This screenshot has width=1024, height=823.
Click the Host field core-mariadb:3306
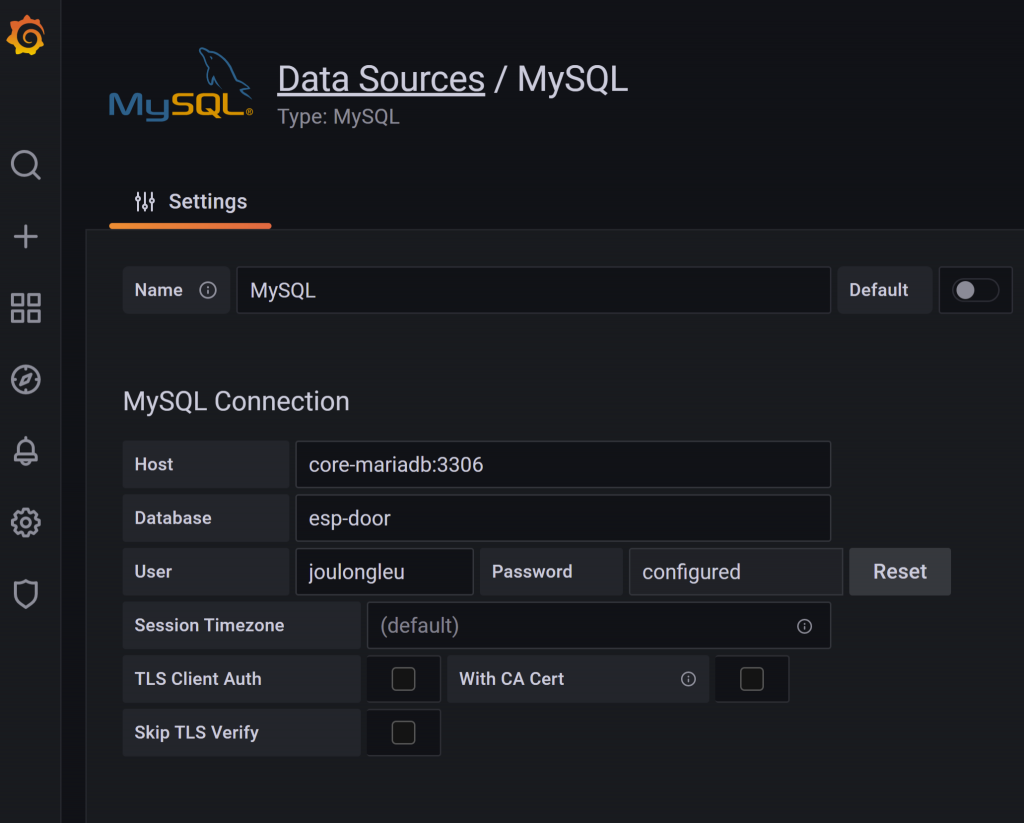pos(563,464)
